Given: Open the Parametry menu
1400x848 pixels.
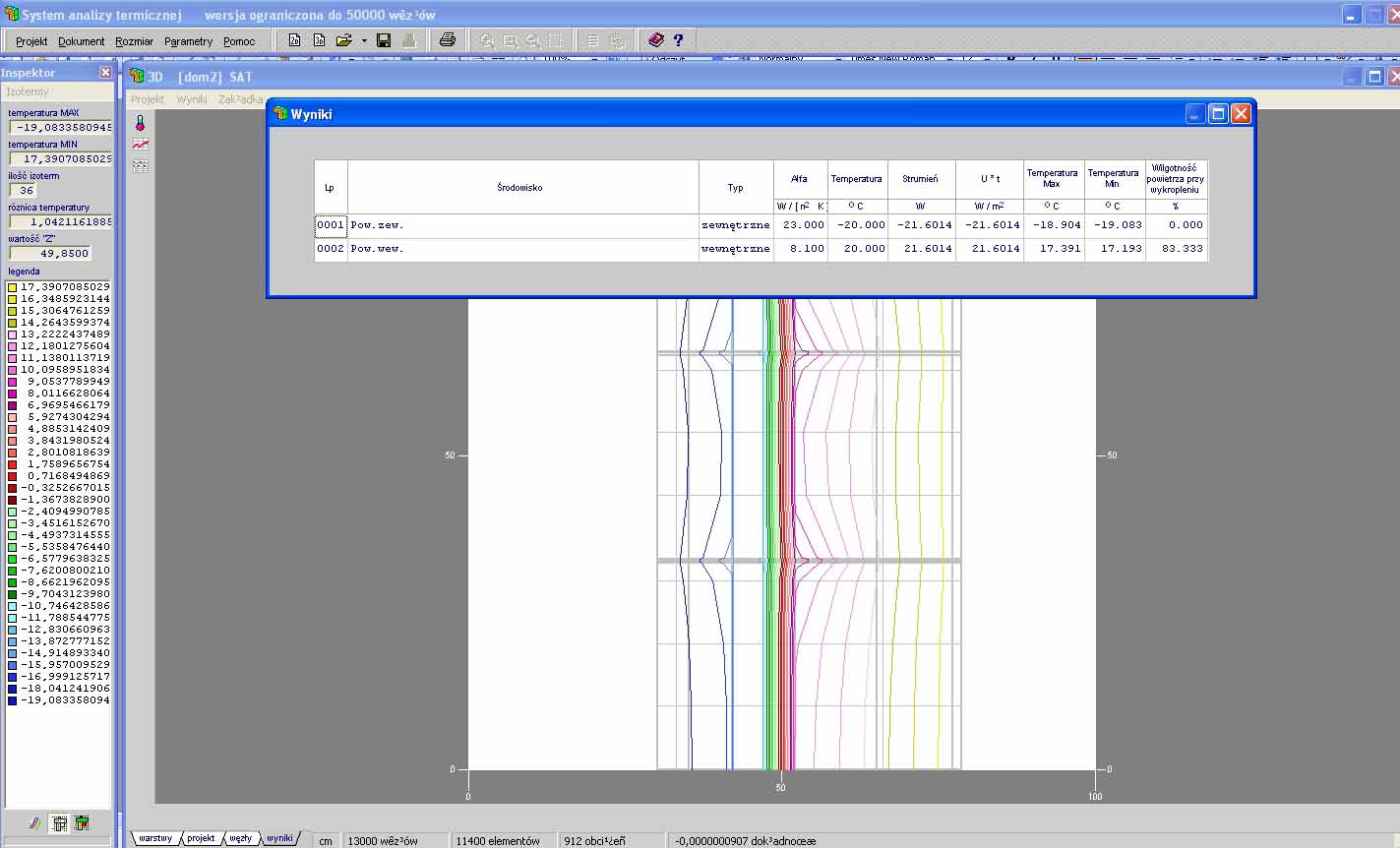Looking at the screenshot, I should 189,41.
